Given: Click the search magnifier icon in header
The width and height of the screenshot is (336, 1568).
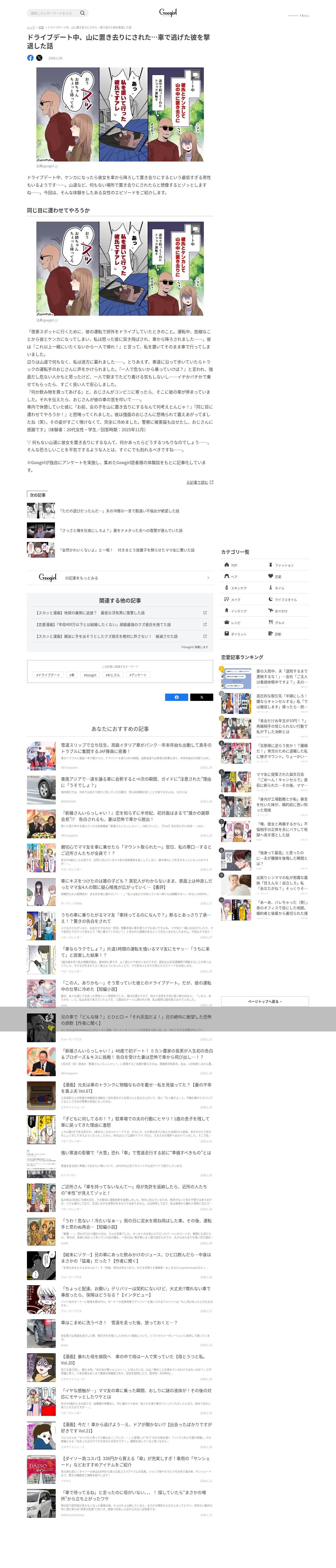Looking at the screenshot, I should coord(82,13).
